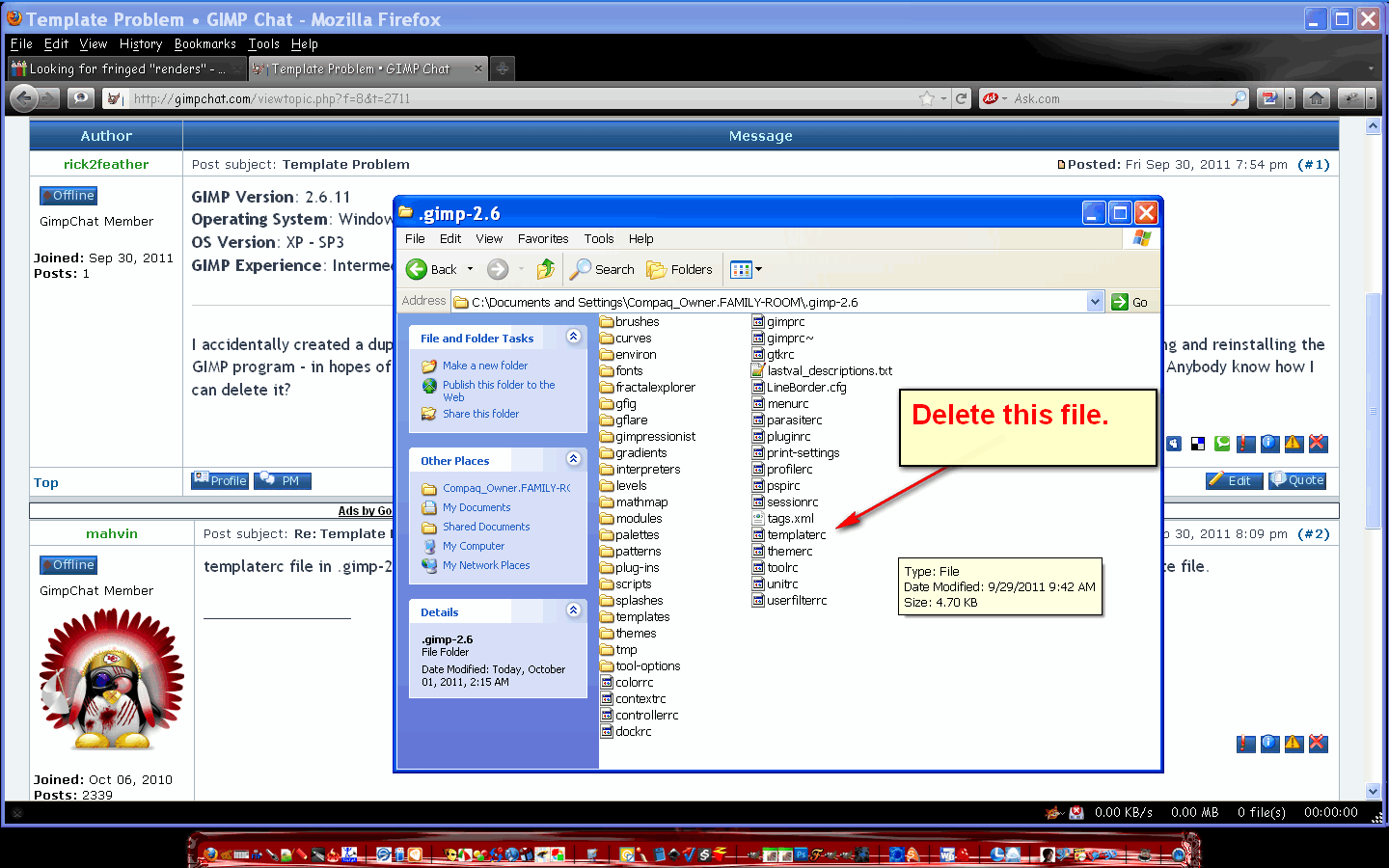Click the Edit button on first post

point(1234,480)
